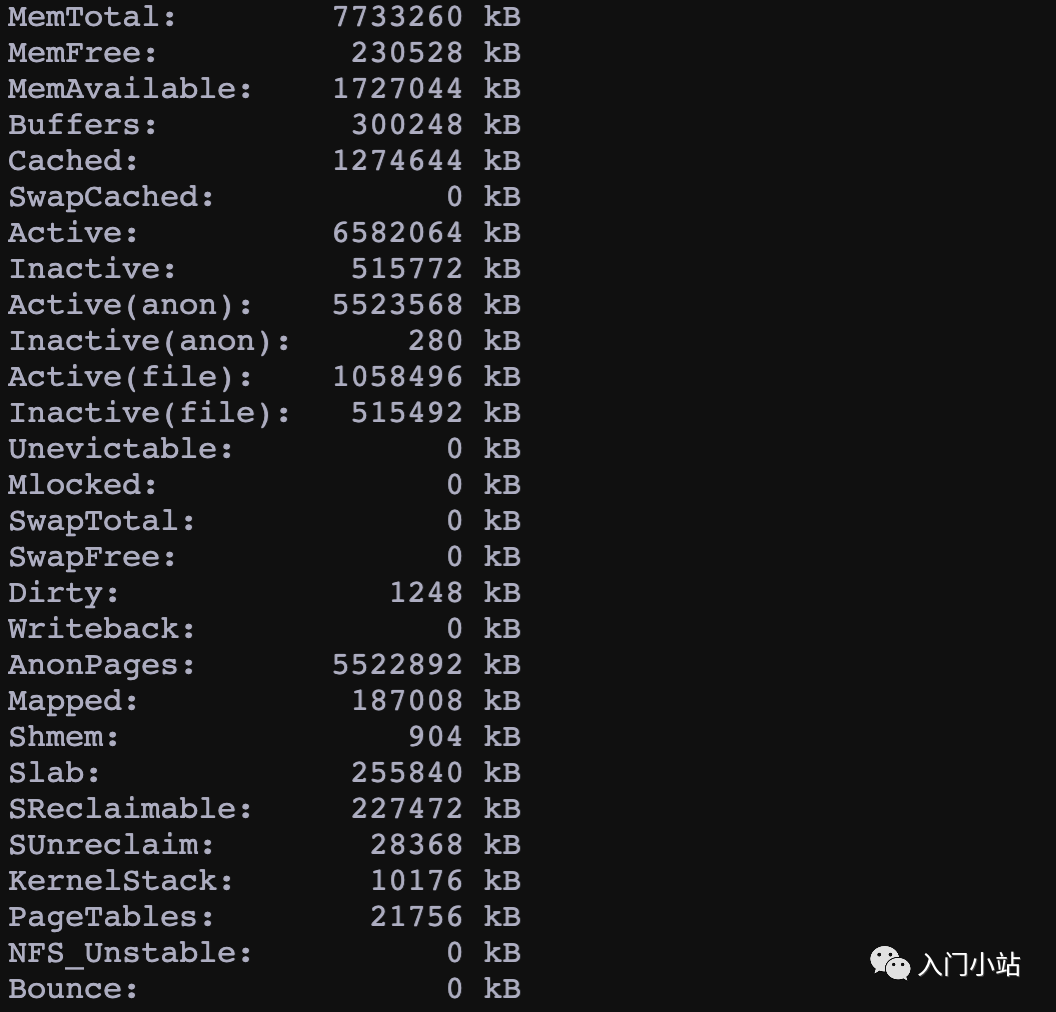Viewport: 1056px width, 1012px height.
Task: Click the AnonPages value 5522892
Action: (398, 665)
